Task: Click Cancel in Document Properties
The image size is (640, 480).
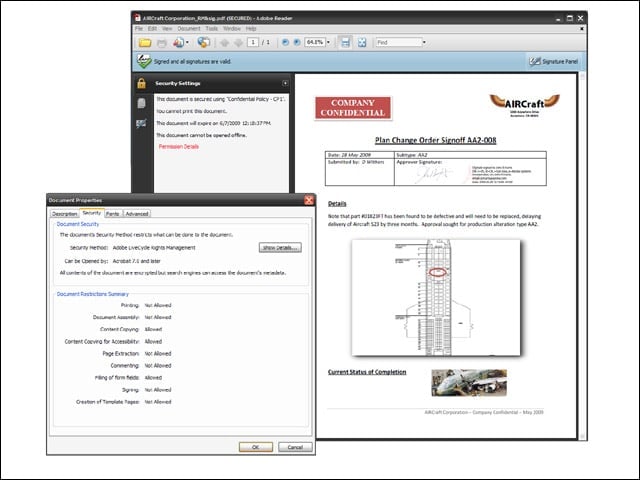Action: point(295,447)
